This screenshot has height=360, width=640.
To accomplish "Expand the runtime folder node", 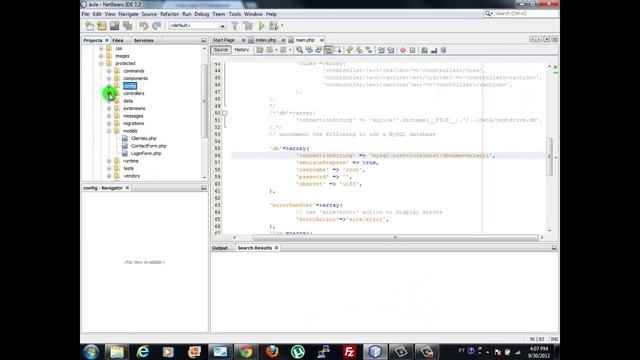I will (109, 161).
